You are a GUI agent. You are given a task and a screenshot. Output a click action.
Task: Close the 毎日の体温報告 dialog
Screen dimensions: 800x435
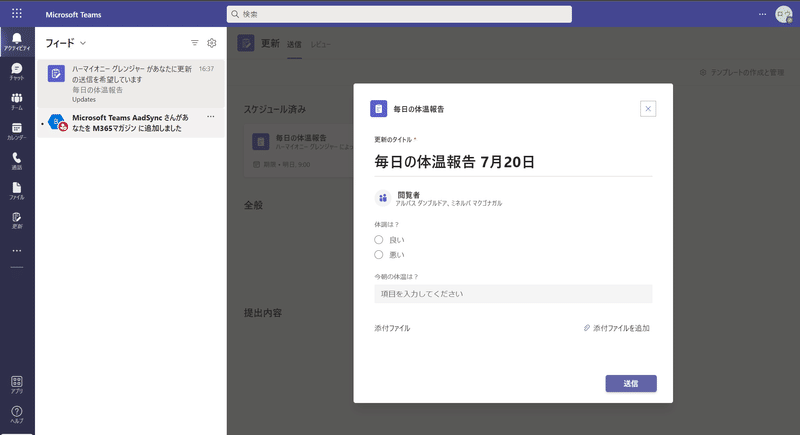pos(648,109)
